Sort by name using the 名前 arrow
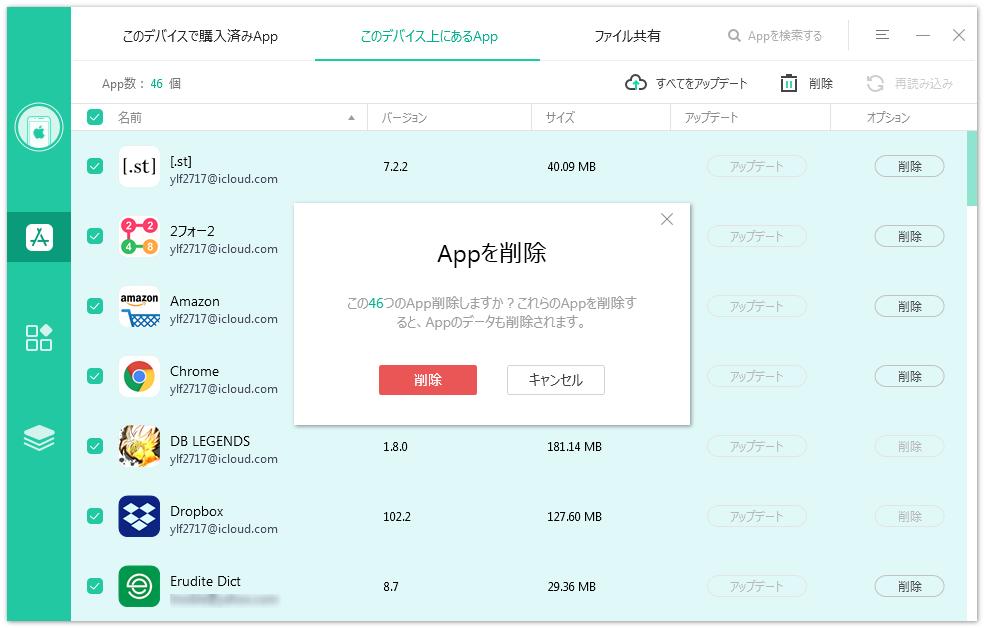Viewport: 984px width, 628px height. pyautogui.click(x=351, y=118)
